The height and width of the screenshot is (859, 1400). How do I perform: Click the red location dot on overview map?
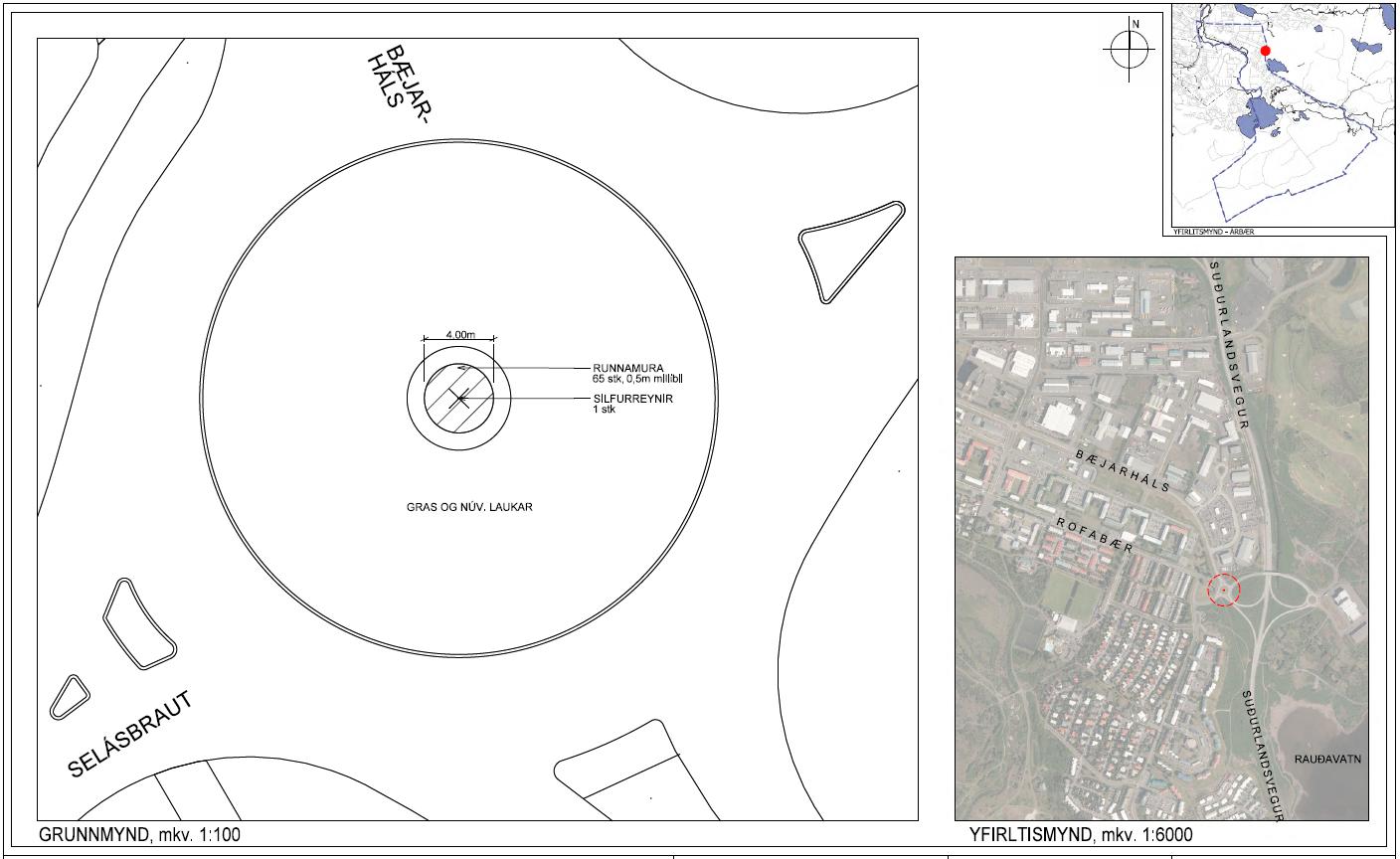(x=1266, y=50)
